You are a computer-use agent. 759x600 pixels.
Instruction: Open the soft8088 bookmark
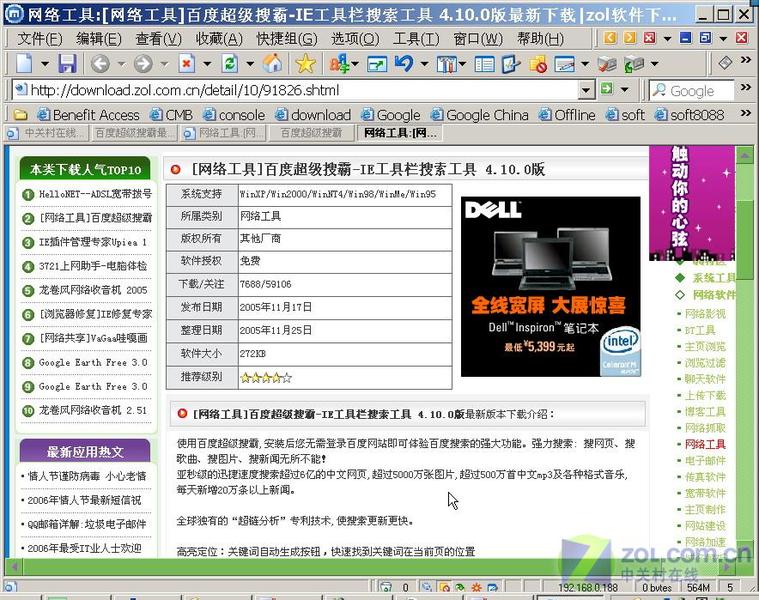(689, 115)
